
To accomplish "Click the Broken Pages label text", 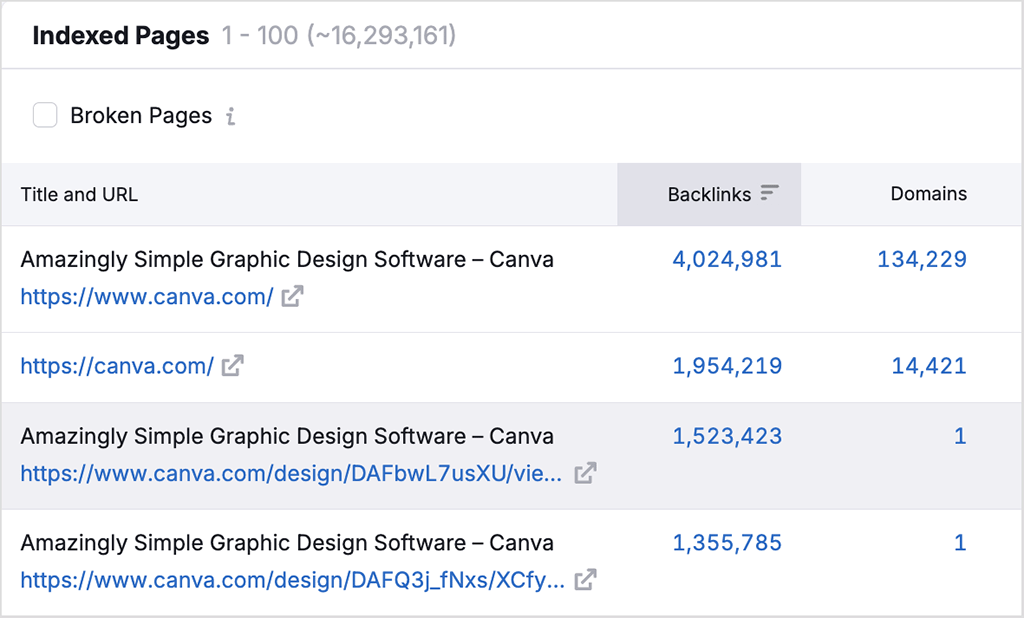I will click(x=141, y=116).
